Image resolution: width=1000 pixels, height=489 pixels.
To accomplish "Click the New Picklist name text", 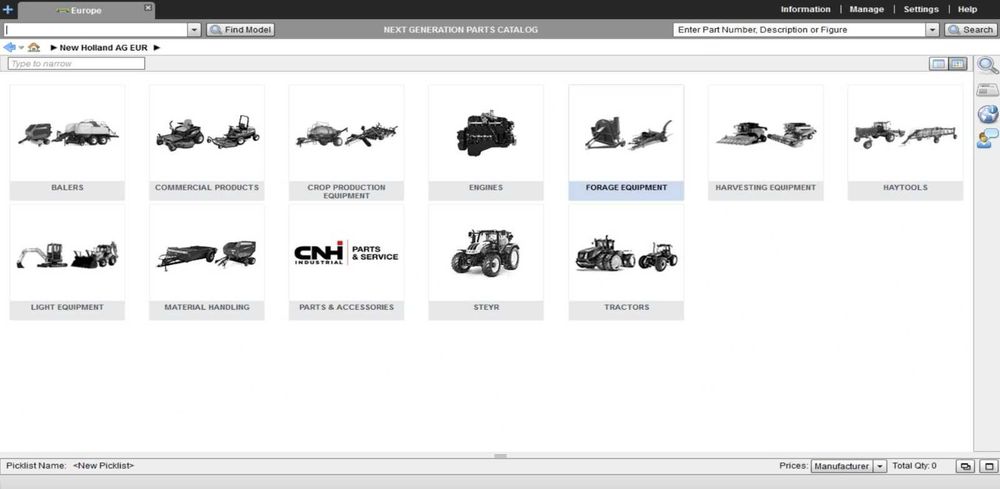I will point(103,465).
